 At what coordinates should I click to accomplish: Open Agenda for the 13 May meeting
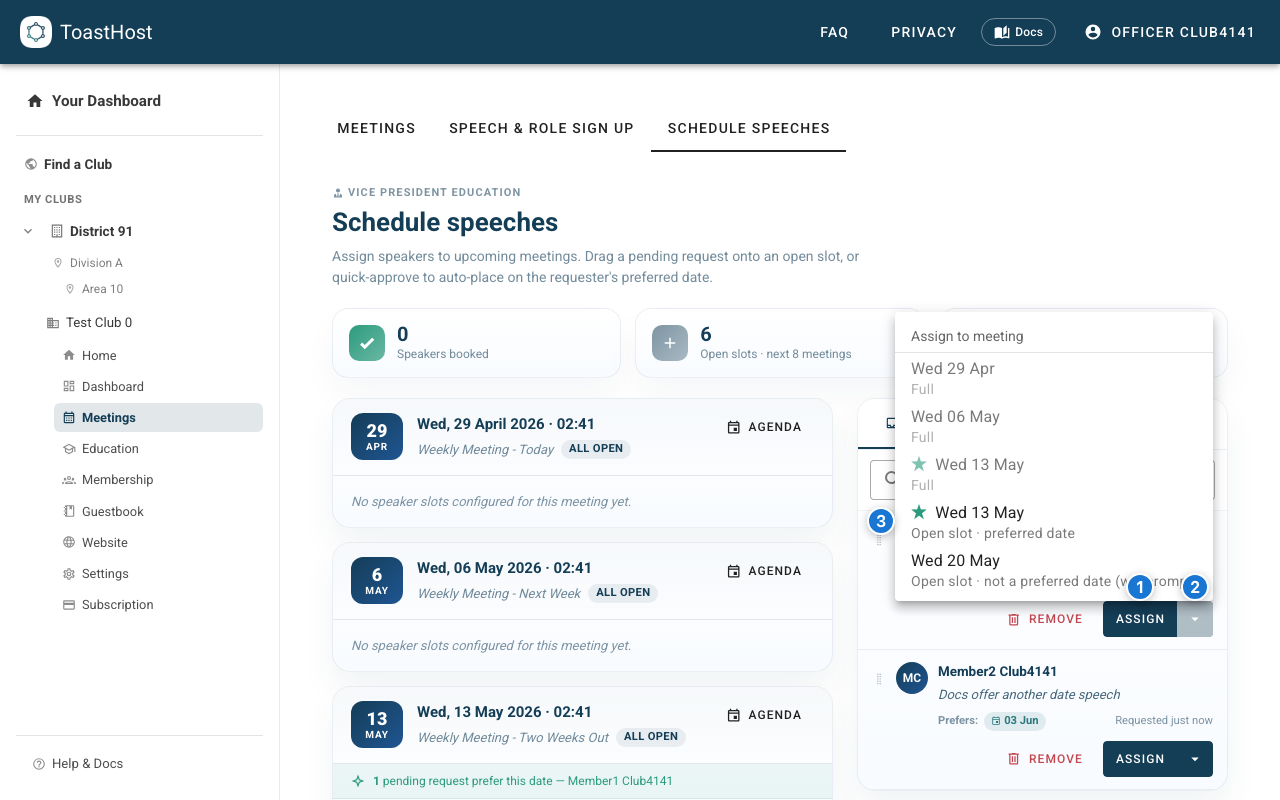click(764, 715)
